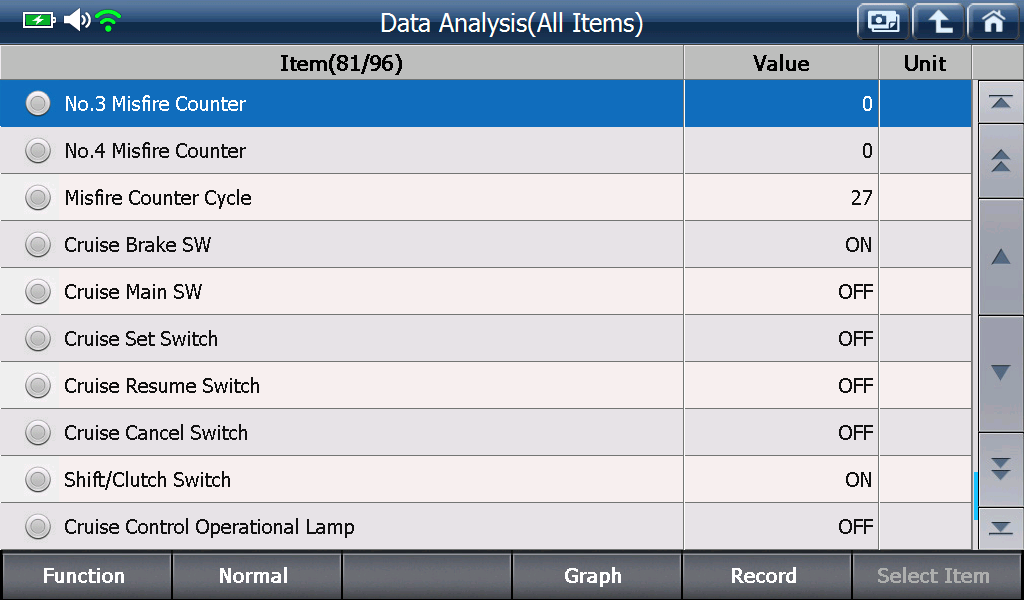Image resolution: width=1024 pixels, height=600 pixels.
Task: Go back using the up-arrow icon
Action: pyautogui.click(x=938, y=22)
